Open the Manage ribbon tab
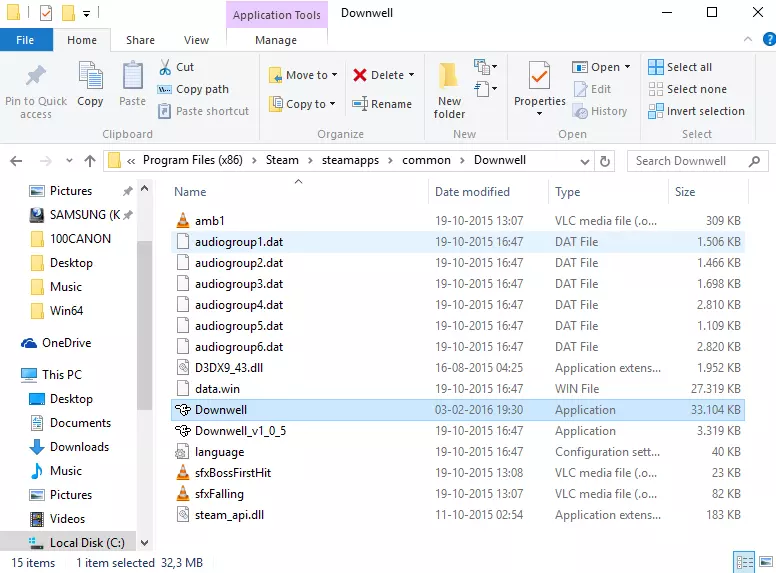Viewport: 776px width, 573px height. [276, 40]
